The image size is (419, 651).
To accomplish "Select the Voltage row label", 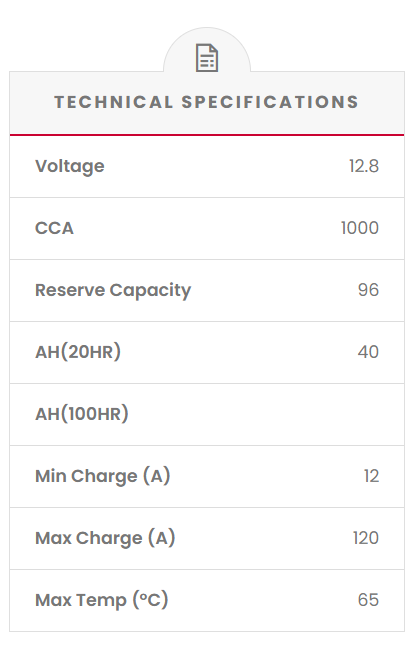I will pyautogui.click(x=70, y=166).
